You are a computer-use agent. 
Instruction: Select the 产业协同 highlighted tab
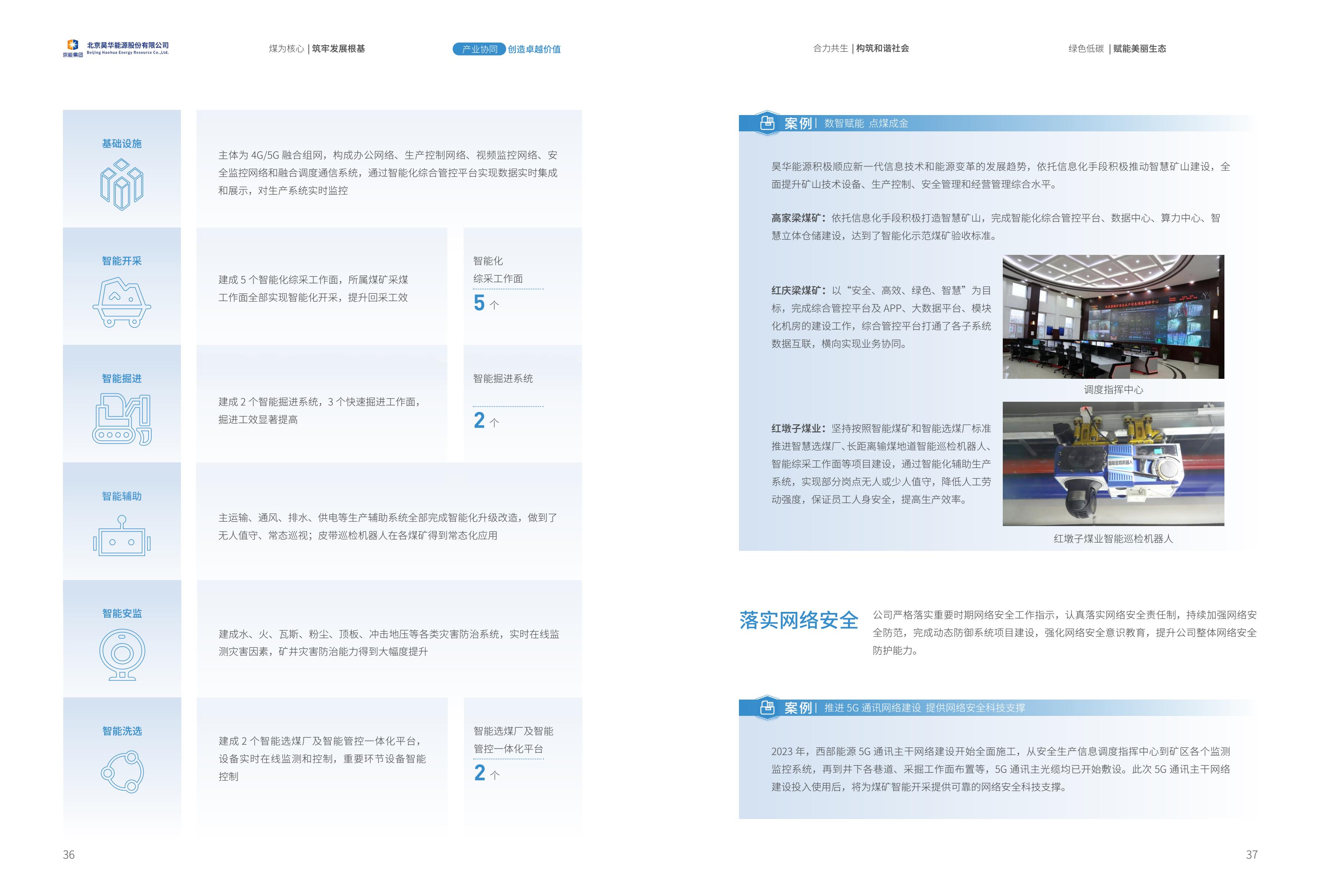(x=479, y=50)
